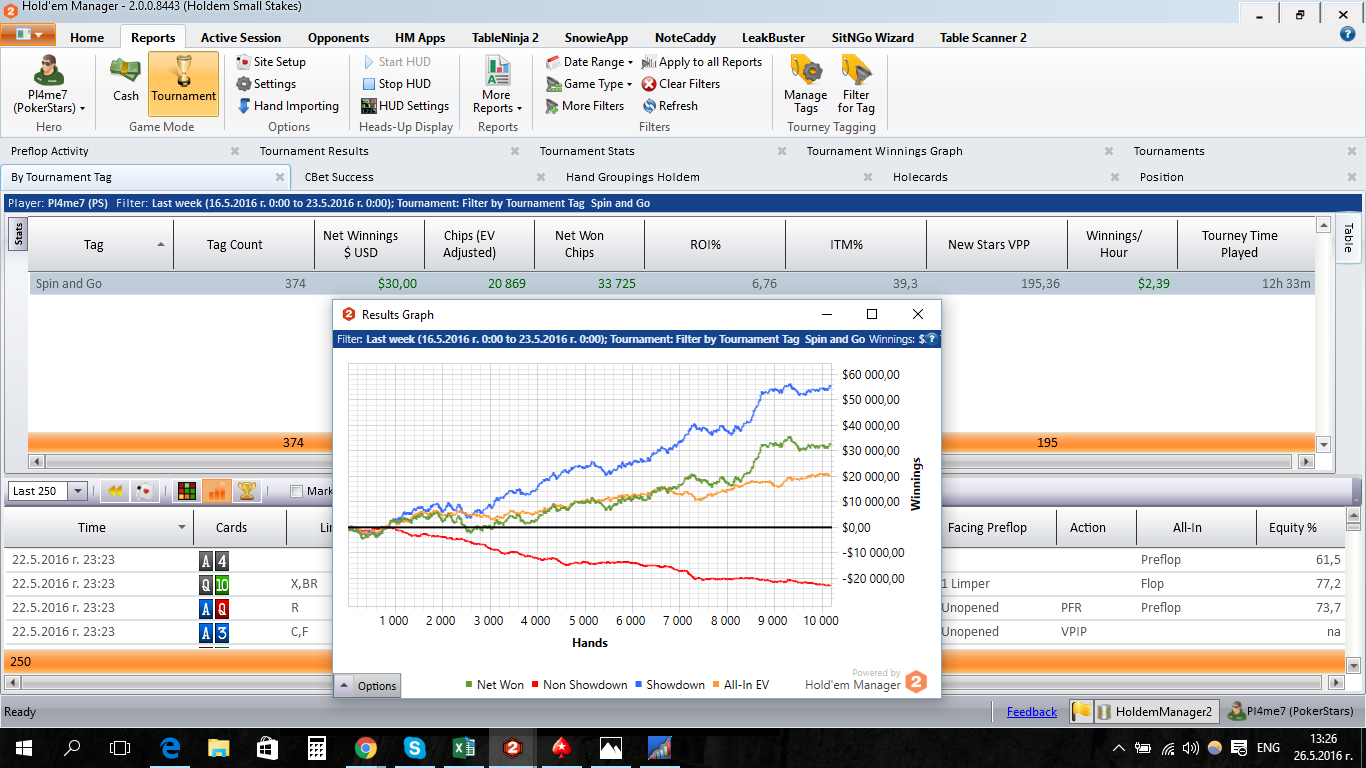1366x768 pixels.
Task: Select the Spin and Go tag row
Action: coord(670,284)
